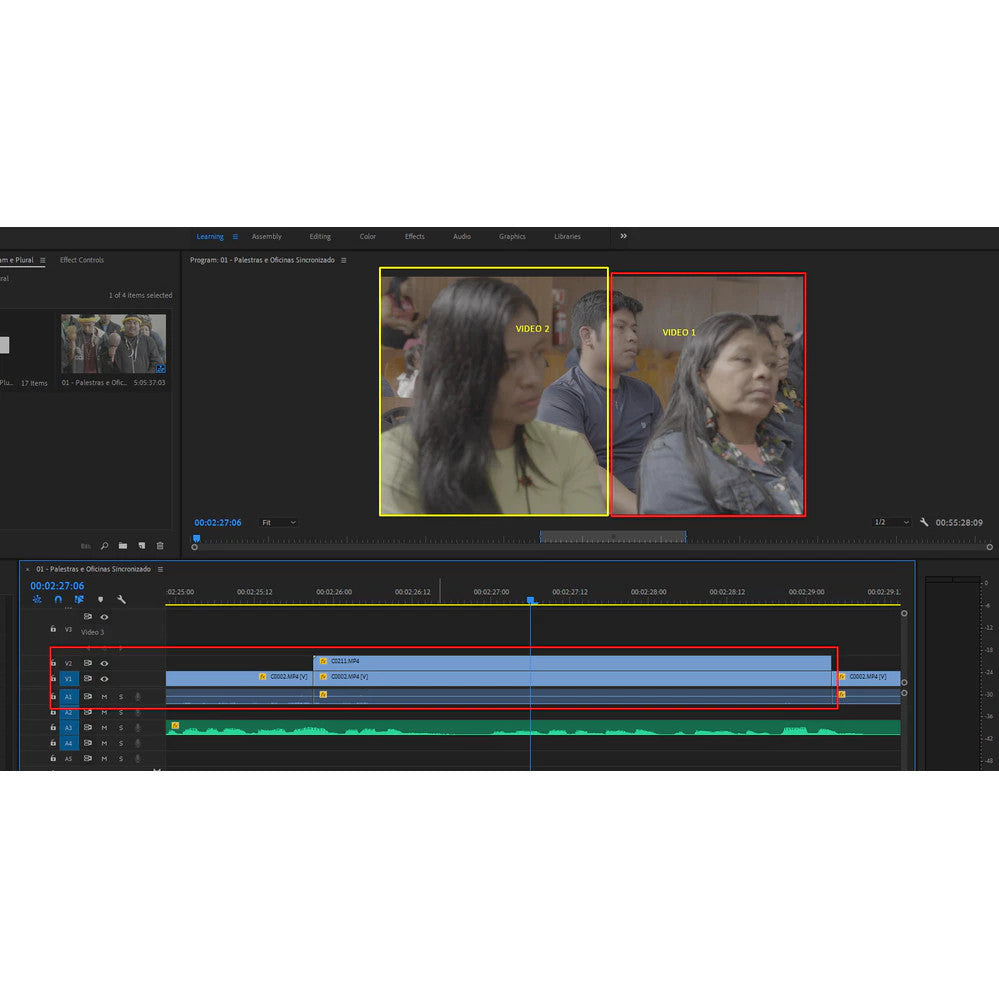Enable voice-over record on track A3
This screenshot has width=999, height=999.
[x=138, y=727]
